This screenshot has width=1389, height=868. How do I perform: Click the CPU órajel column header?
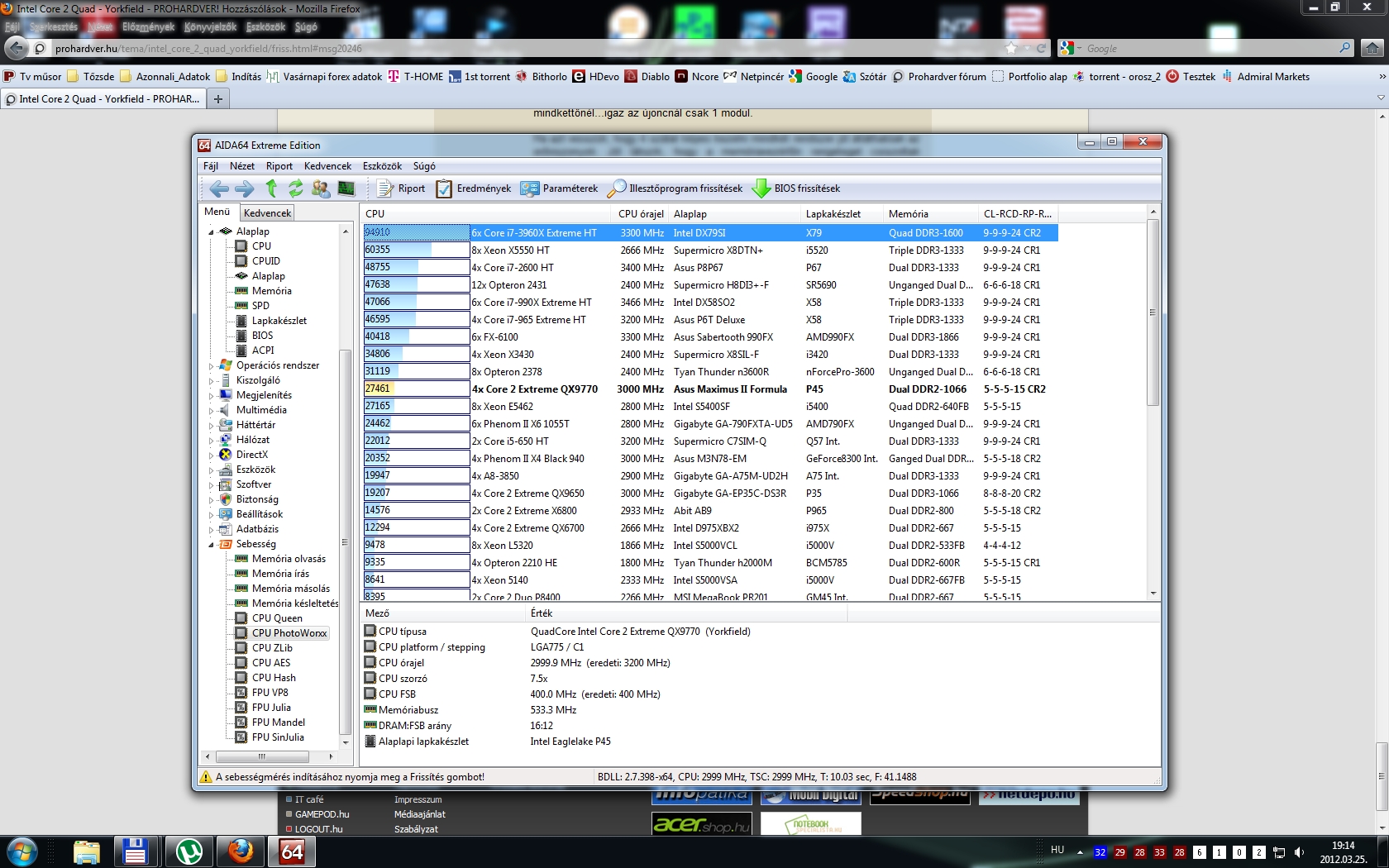(x=641, y=213)
